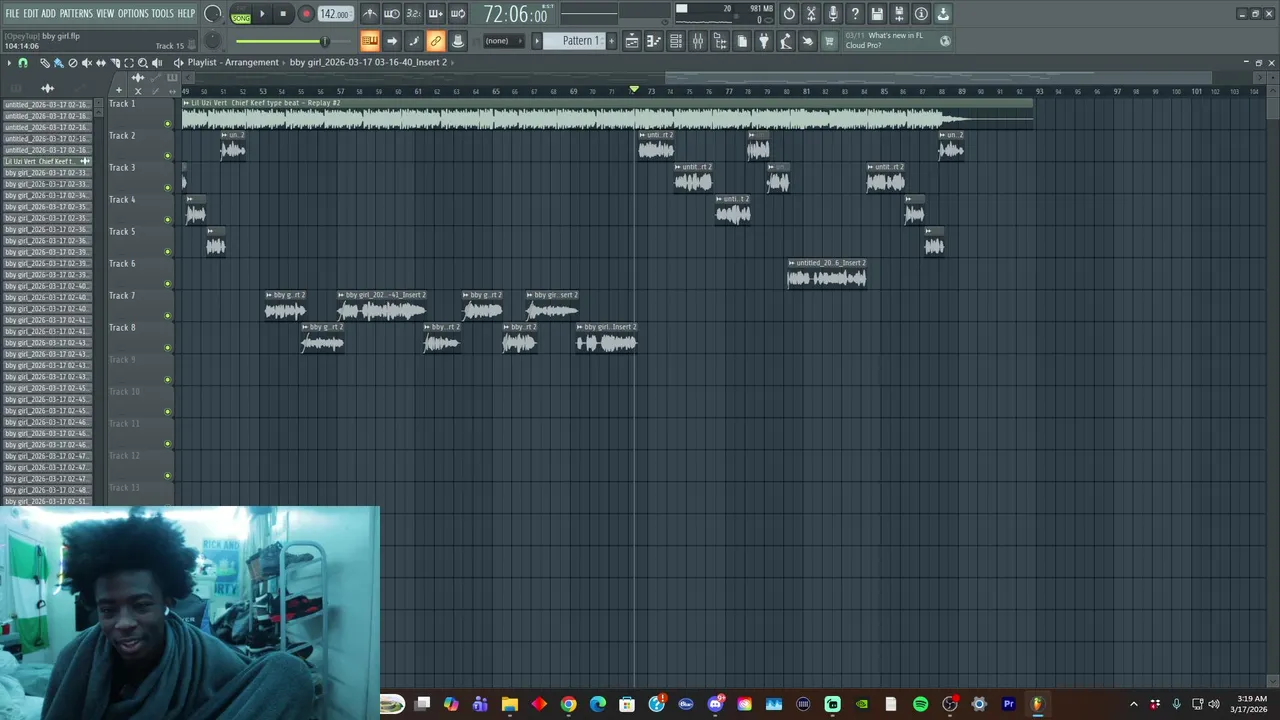The width and height of the screenshot is (1280, 720).
Task: Select the Paint brush tool in Playlist
Action: click(58, 62)
